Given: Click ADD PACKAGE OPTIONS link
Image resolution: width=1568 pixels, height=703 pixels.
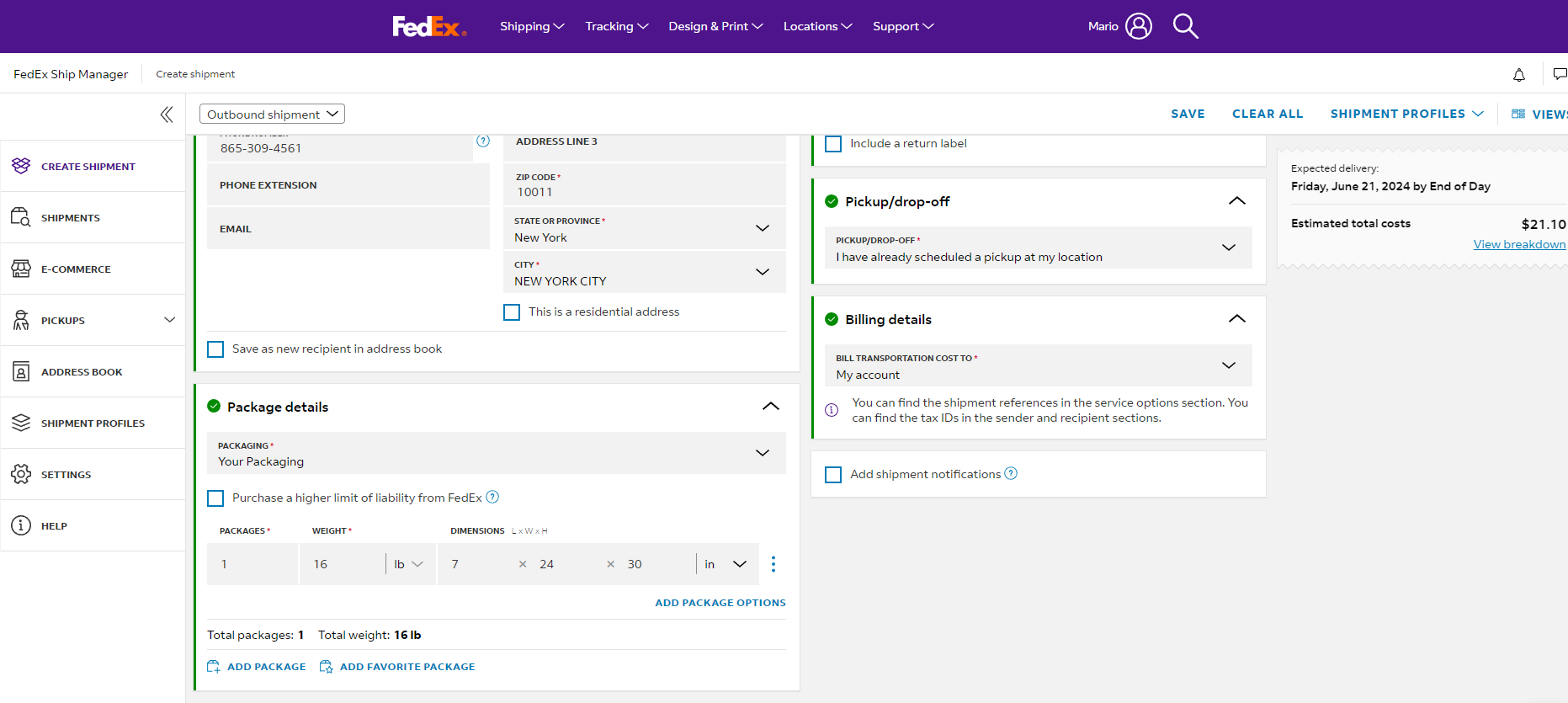Looking at the screenshot, I should [720, 603].
